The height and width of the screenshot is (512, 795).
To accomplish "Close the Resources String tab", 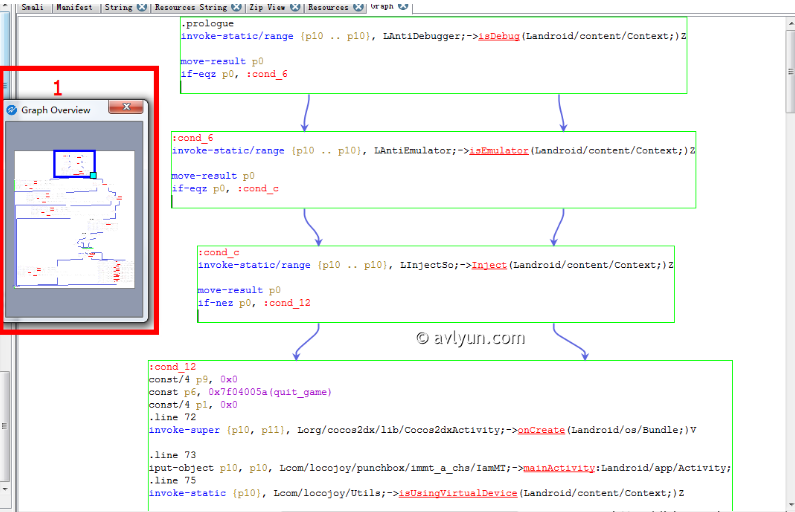I will [235, 7].
